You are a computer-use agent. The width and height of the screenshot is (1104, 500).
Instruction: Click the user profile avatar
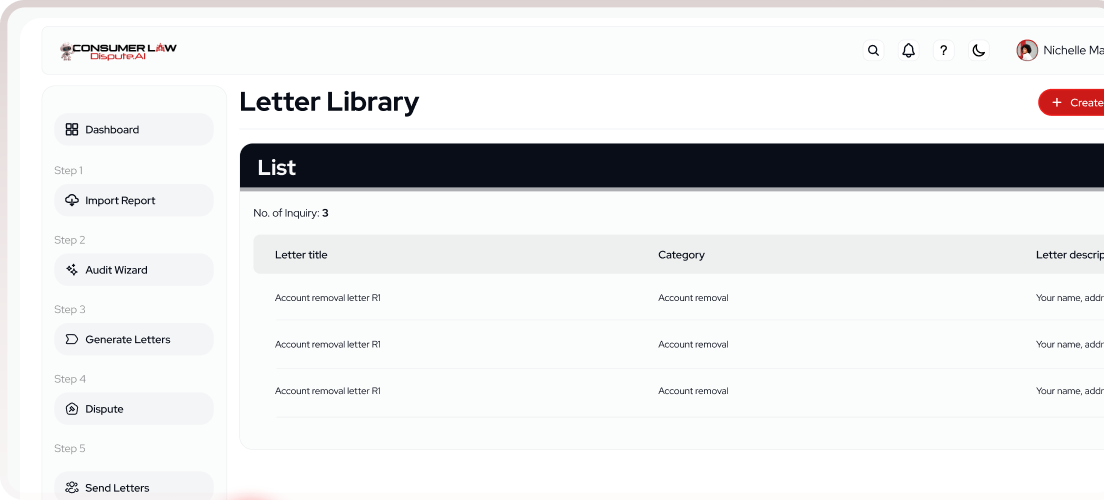[x=1027, y=50]
